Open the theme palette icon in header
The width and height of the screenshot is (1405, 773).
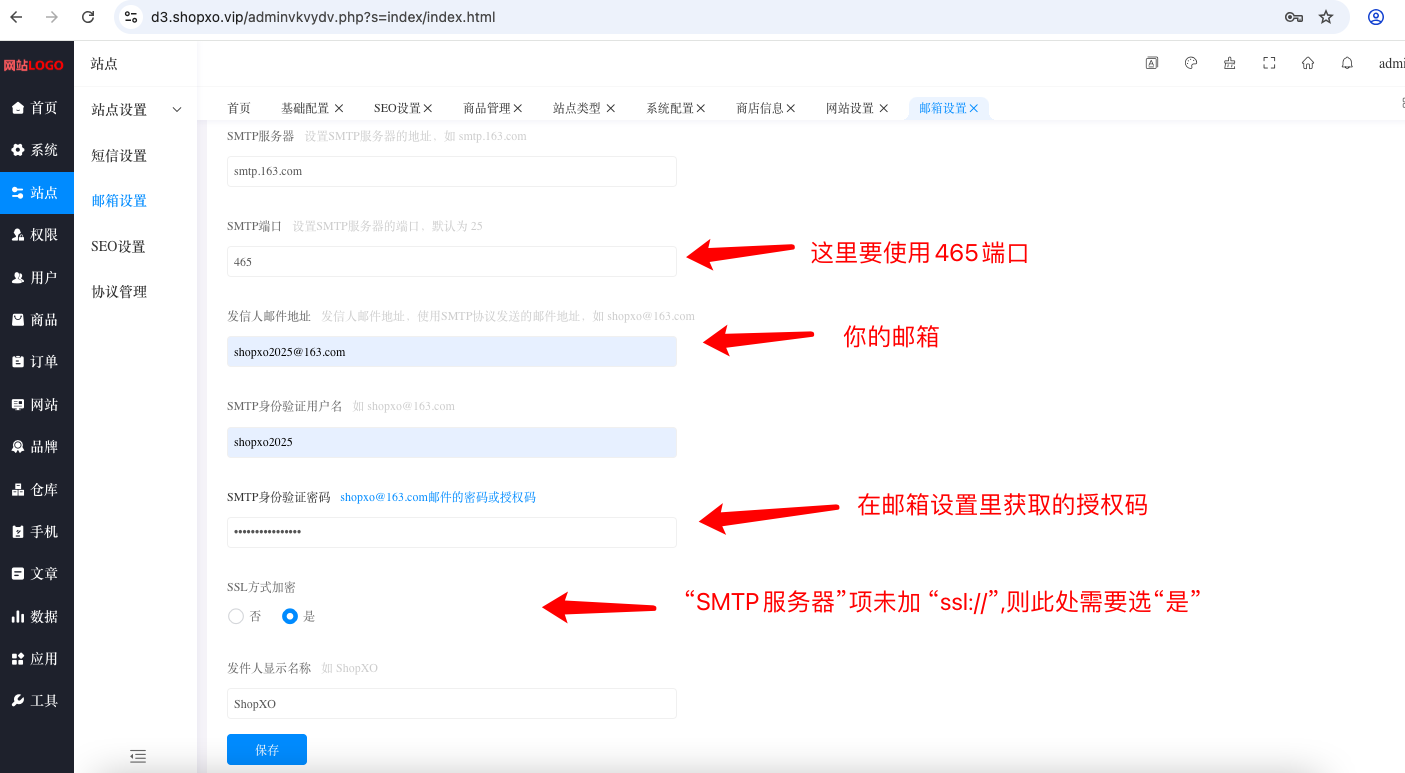[x=1191, y=63]
